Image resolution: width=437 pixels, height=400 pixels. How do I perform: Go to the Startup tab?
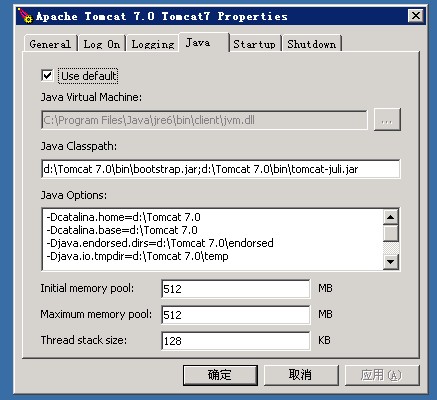[x=254, y=44]
